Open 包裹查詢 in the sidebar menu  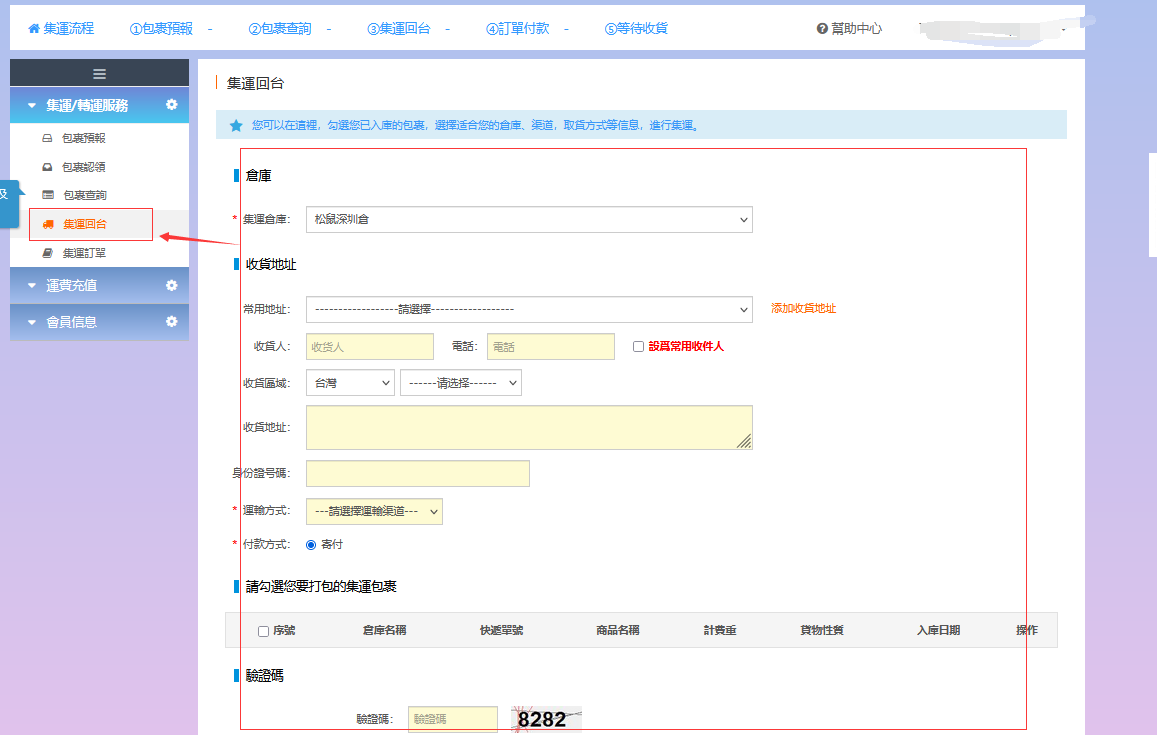(x=84, y=195)
